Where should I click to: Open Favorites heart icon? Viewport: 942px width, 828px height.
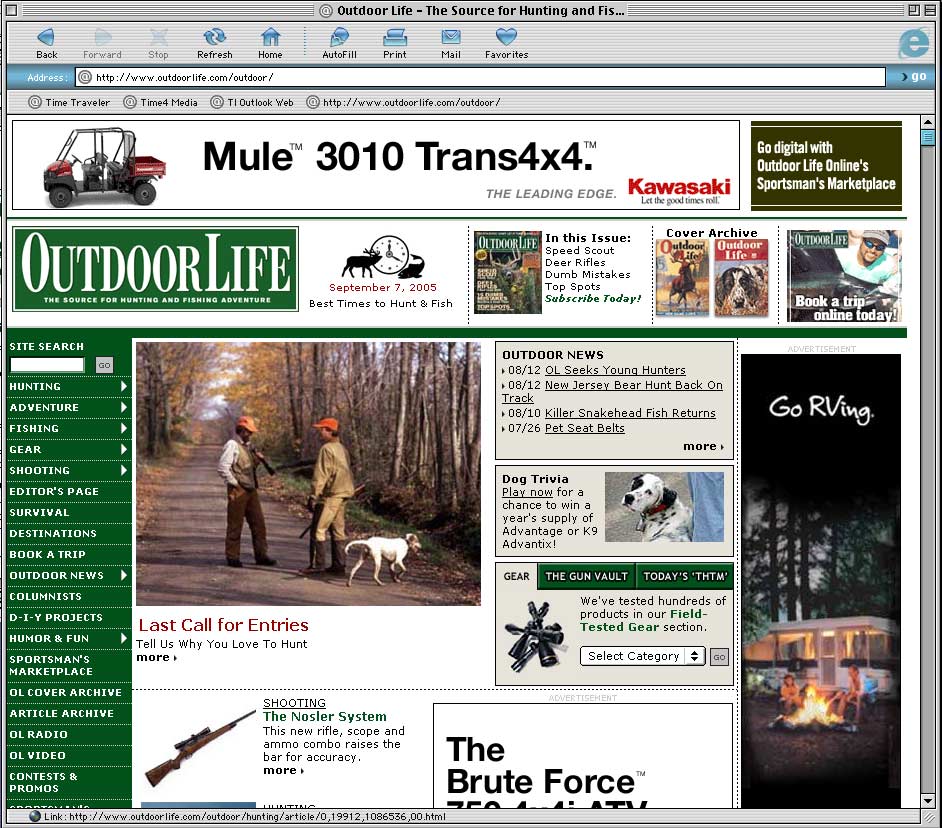pyautogui.click(x=506, y=43)
